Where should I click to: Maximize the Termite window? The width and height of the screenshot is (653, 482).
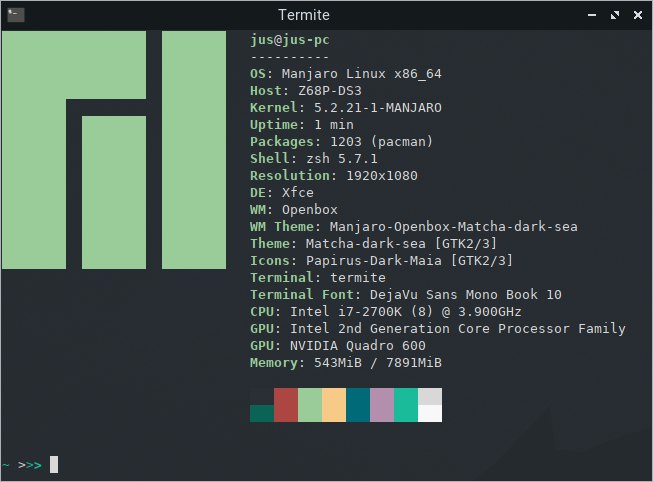[615, 15]
